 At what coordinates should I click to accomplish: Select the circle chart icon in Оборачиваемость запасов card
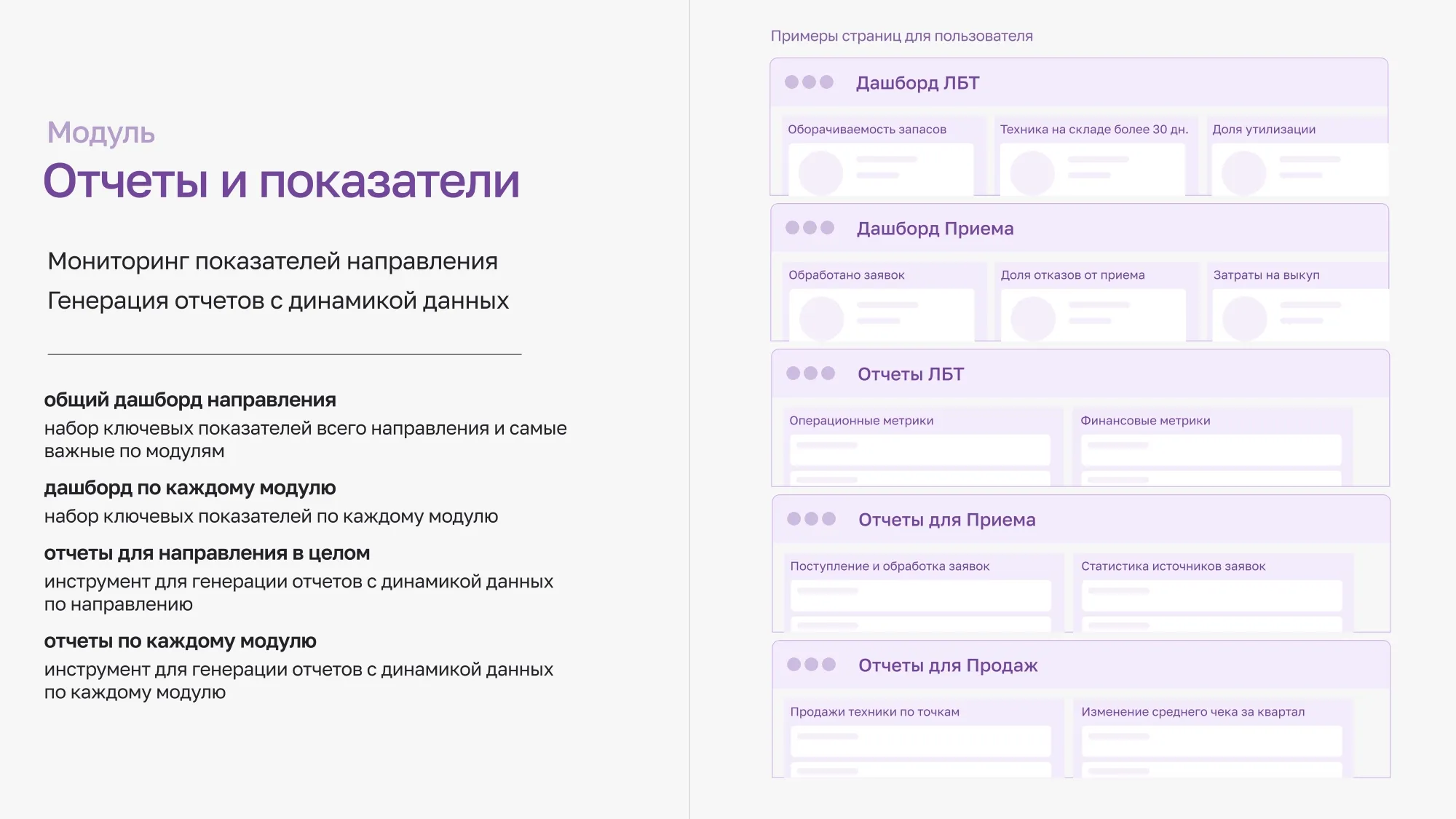click(820, 173)
